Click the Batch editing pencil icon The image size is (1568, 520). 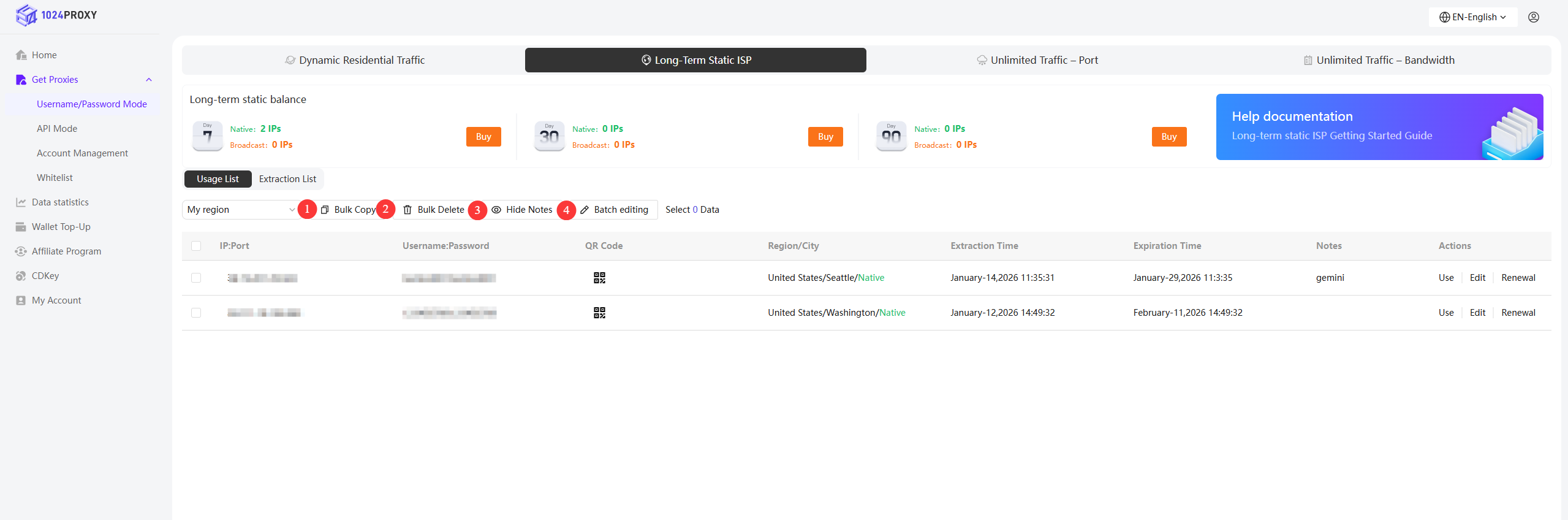point(585,210)
